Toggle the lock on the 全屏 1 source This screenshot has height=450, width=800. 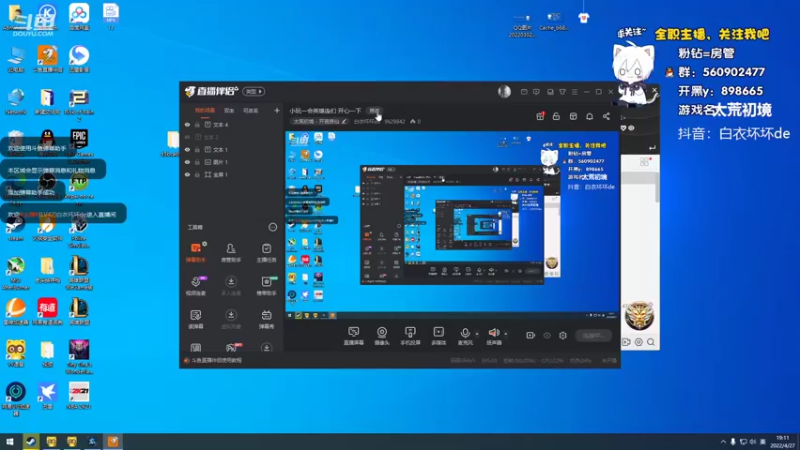pos(197,174)
